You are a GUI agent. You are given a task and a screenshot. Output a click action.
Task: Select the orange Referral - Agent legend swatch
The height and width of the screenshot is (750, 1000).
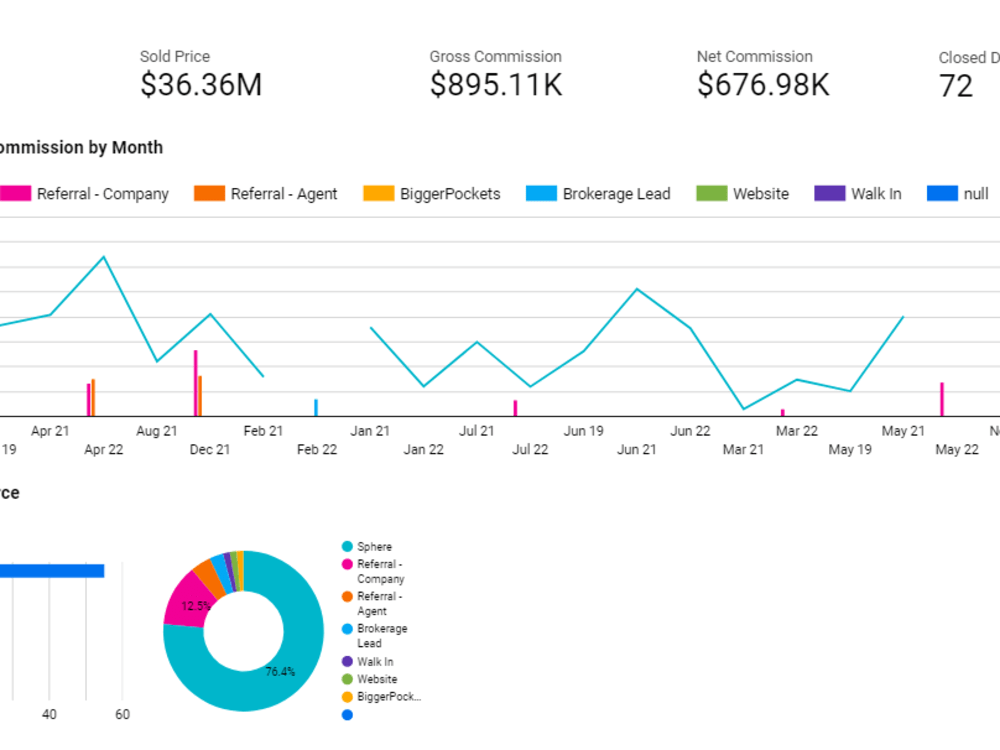pyautogui.click(x=211, y=194)
